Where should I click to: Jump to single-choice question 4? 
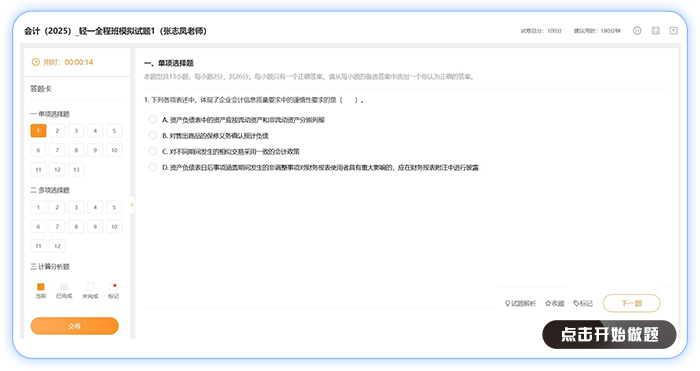click(x=95, y=131)
